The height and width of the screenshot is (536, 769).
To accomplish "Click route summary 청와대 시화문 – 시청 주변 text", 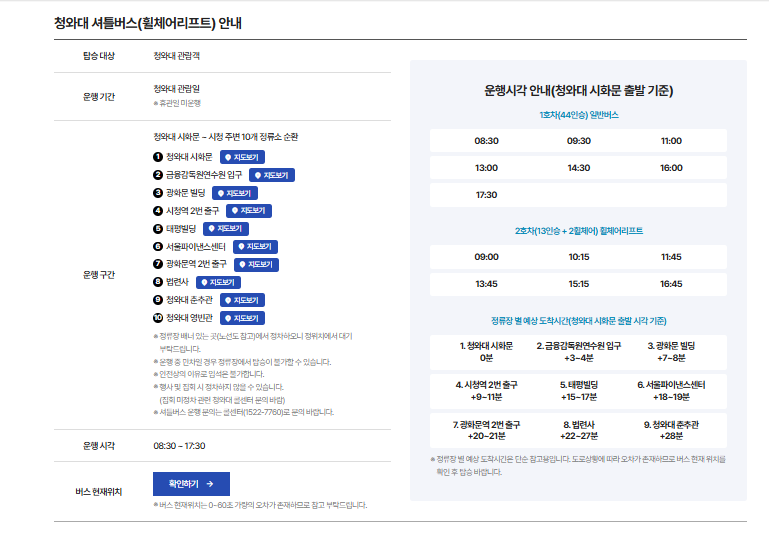I will click(226, 137).
